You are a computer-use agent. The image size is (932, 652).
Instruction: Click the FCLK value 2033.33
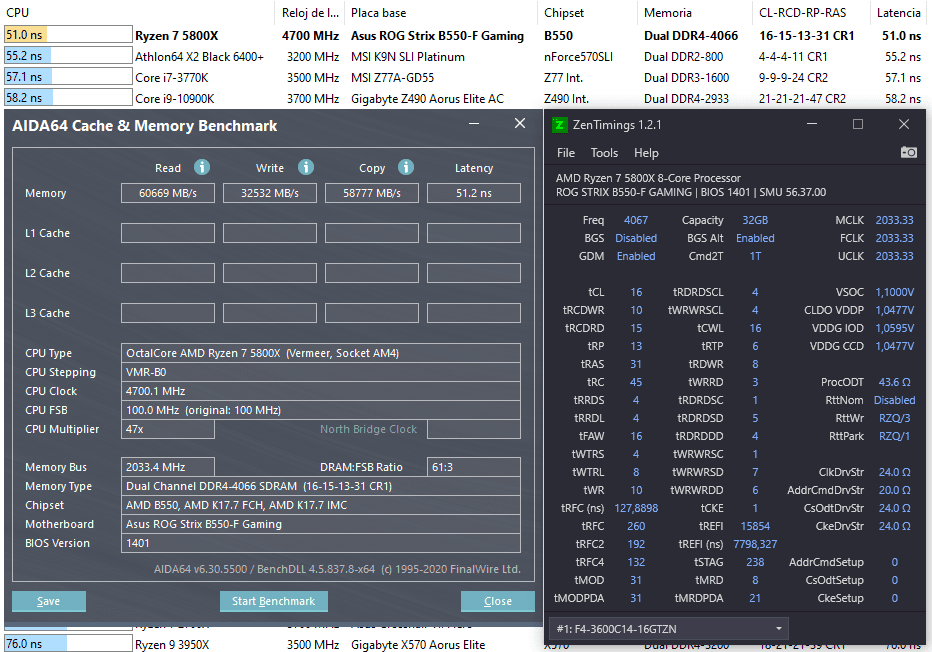tap(895, 238)
